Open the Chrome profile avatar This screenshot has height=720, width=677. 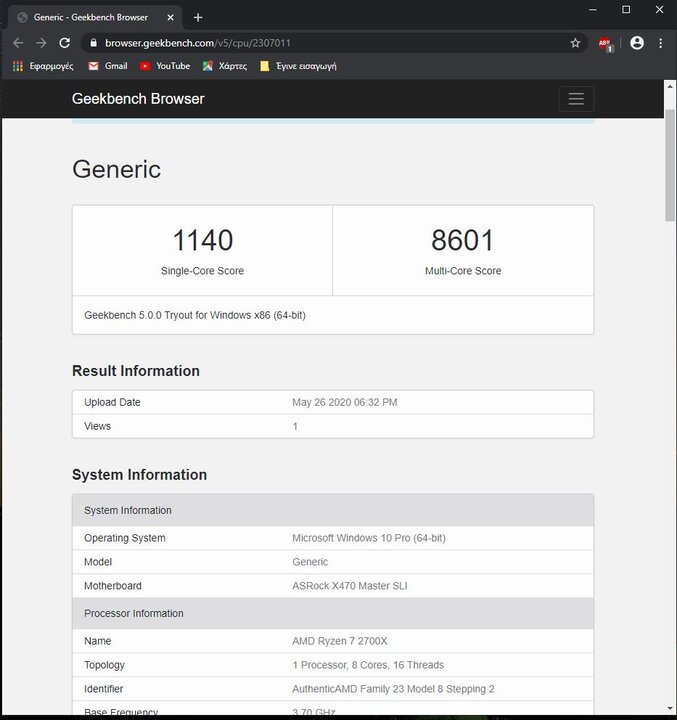[x=637, y=43]
